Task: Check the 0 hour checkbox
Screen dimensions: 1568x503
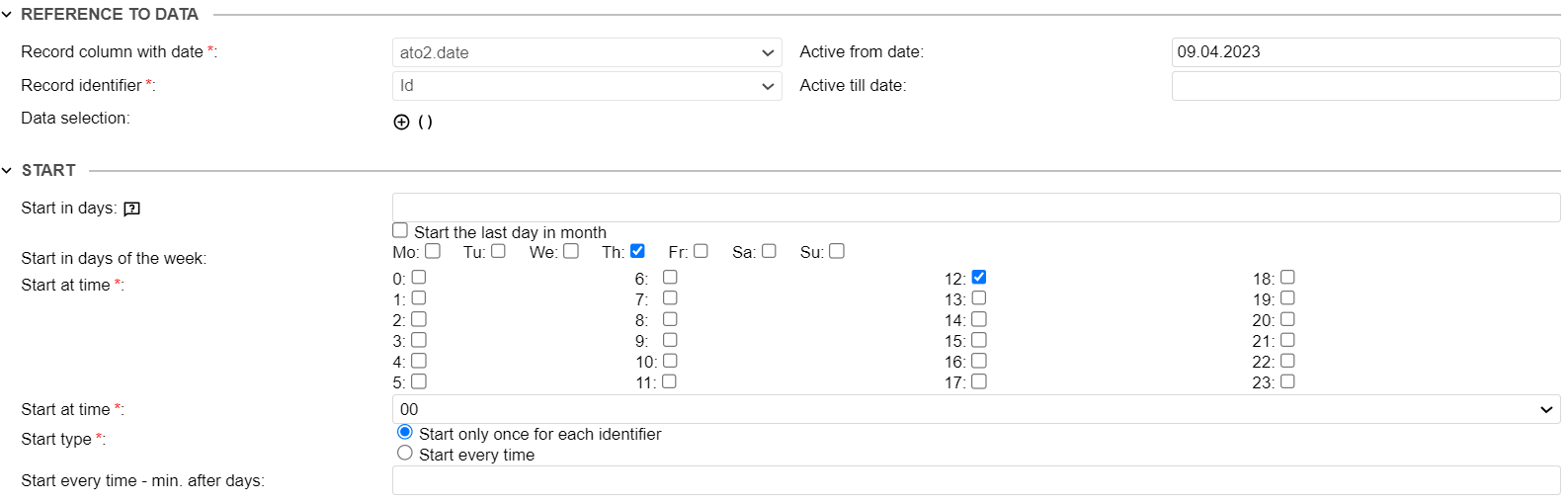Action: click(419, 278)
